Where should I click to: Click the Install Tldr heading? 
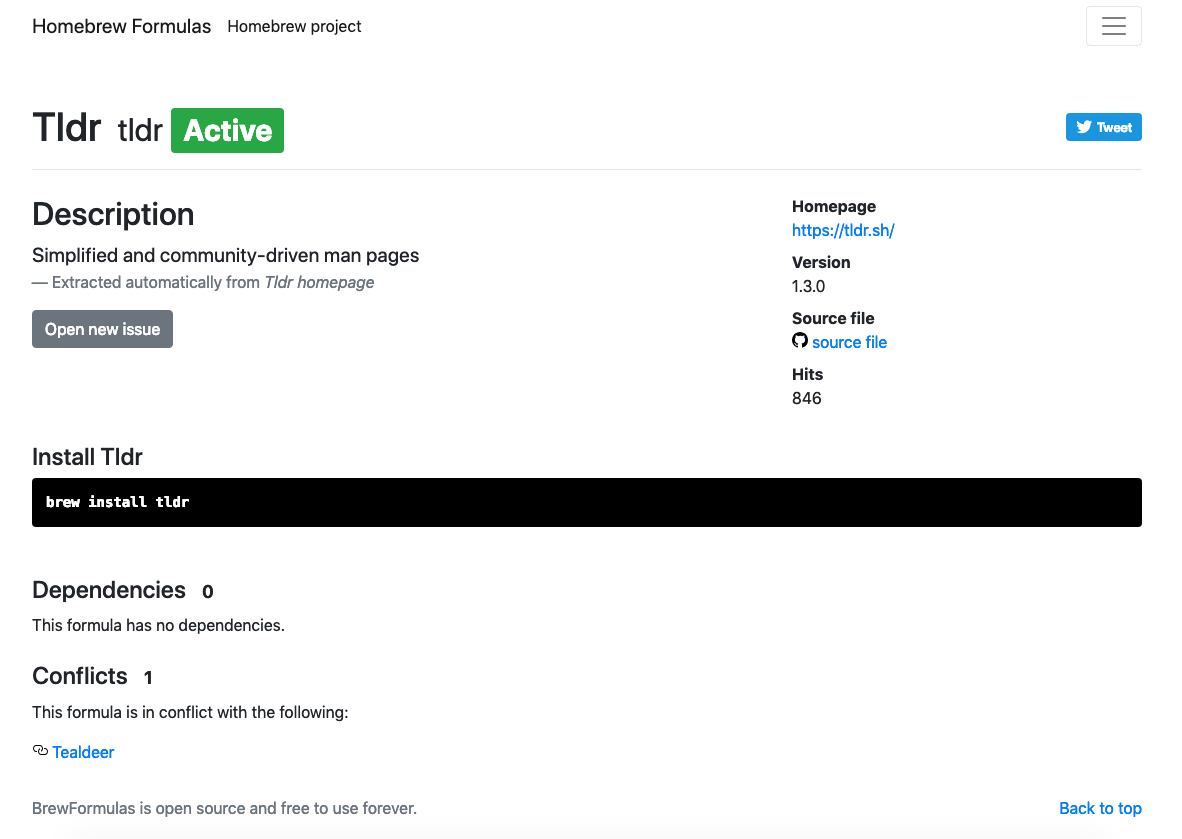click(x=87, y=457)
